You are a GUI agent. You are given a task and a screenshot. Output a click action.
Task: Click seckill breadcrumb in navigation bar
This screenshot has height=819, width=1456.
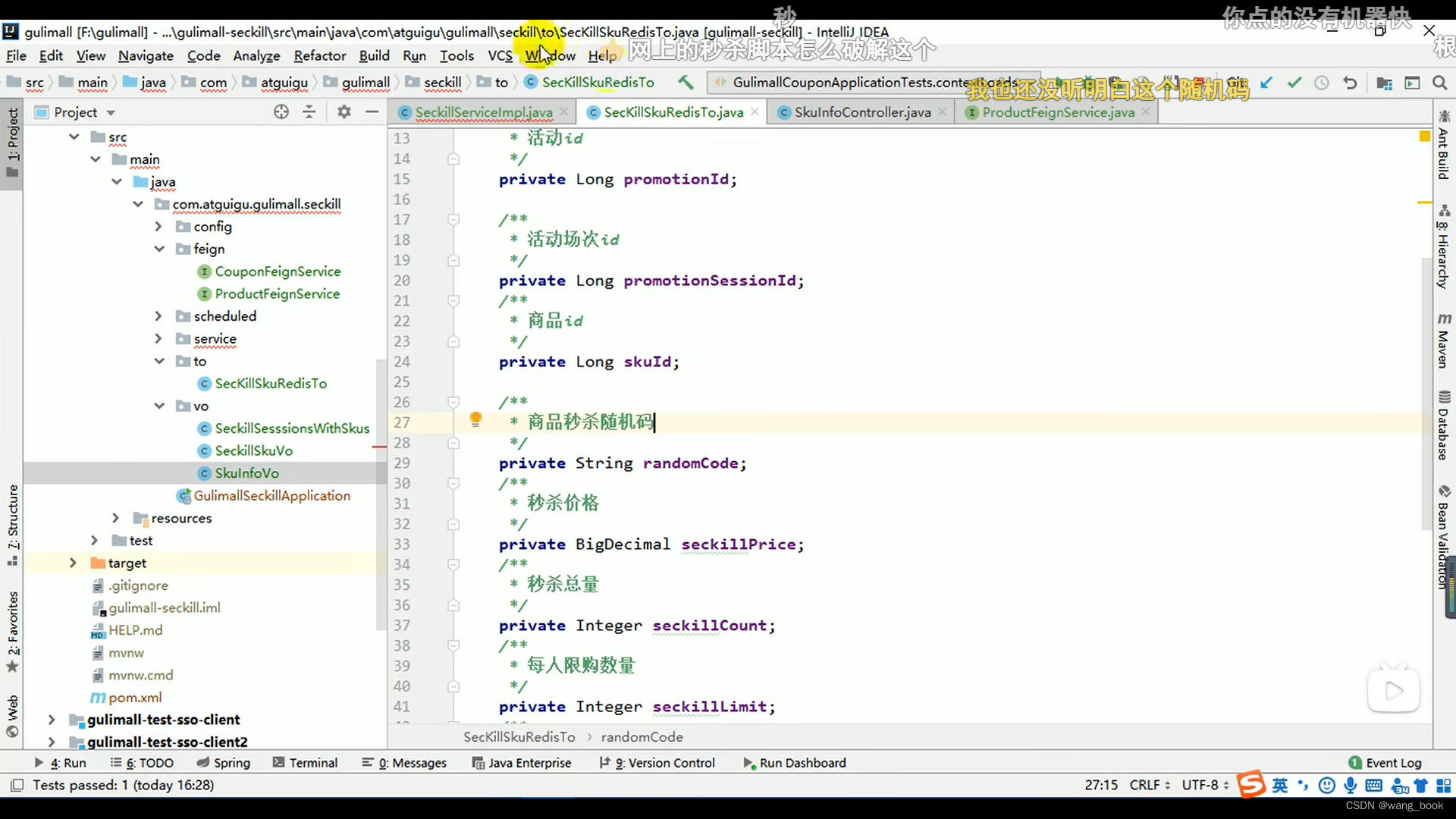(x=442, y=82)
